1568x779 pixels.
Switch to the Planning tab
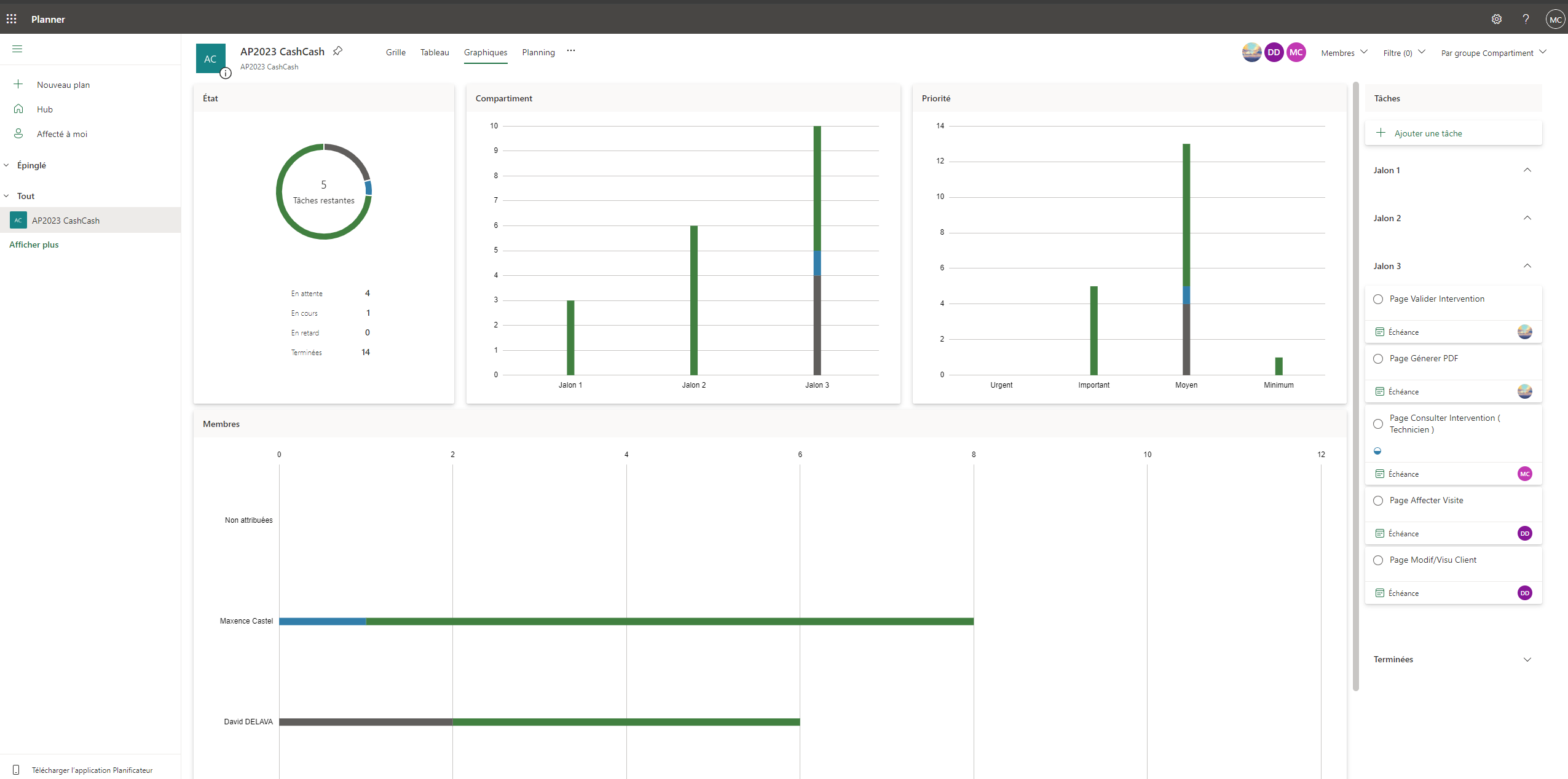[538, 53]
